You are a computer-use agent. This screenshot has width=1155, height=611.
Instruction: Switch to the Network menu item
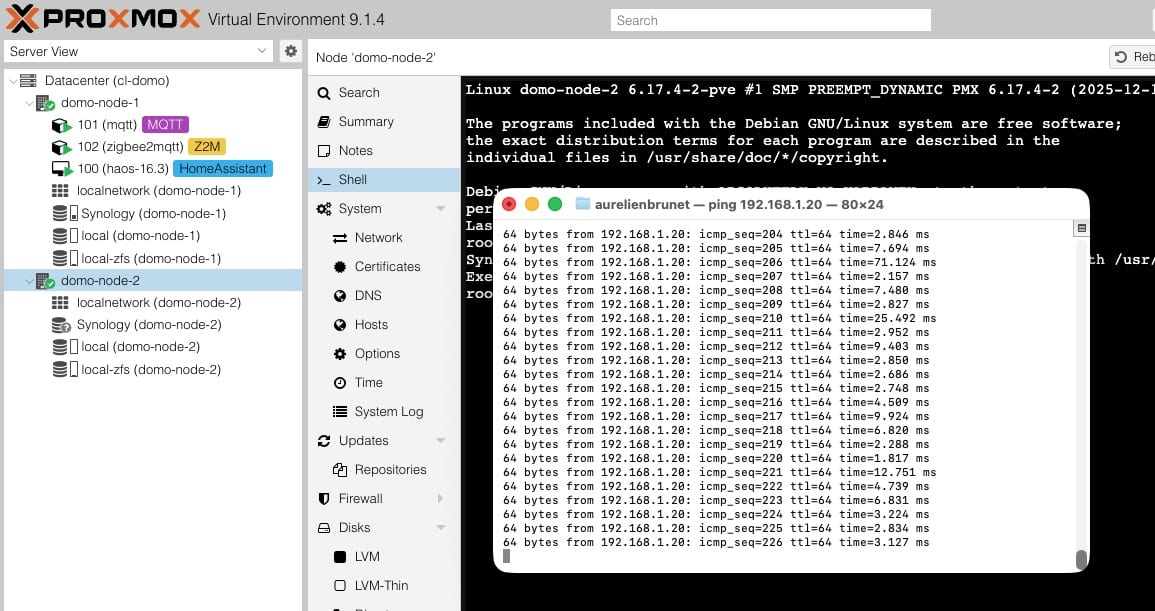378,238
